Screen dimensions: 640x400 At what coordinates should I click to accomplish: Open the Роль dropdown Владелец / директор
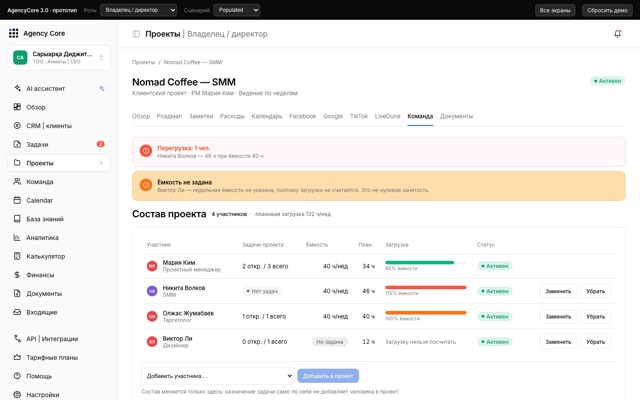139,10
